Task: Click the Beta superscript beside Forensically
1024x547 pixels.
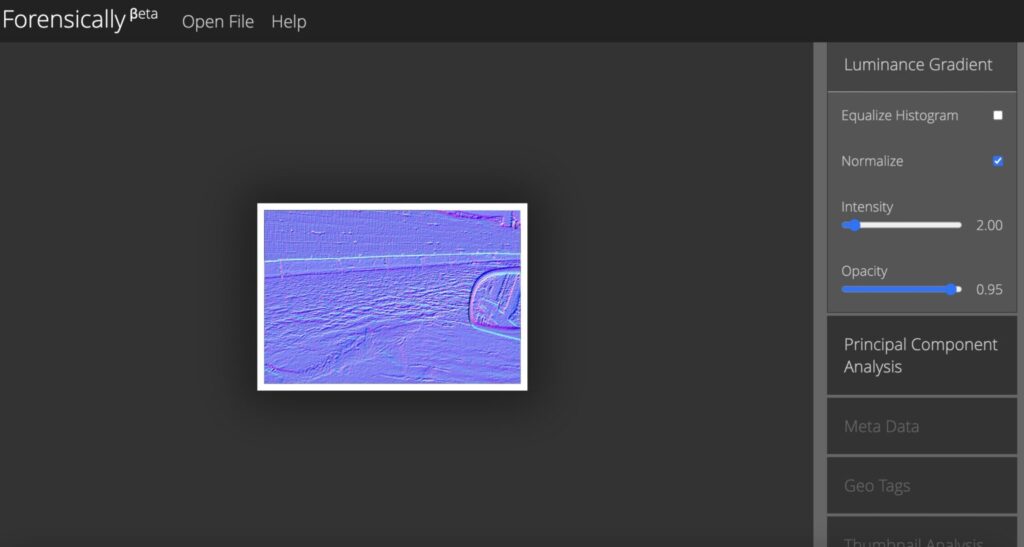Action: click(x=143, y=14)
